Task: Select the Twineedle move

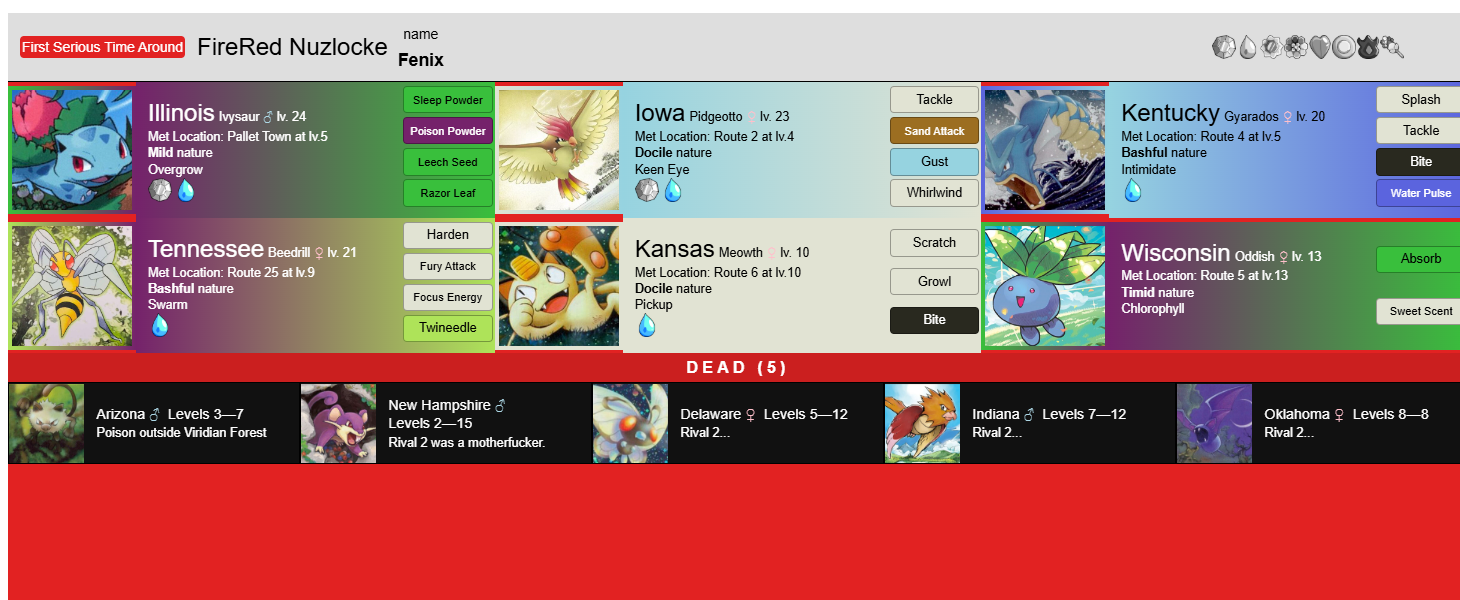Action: (448, 328)
